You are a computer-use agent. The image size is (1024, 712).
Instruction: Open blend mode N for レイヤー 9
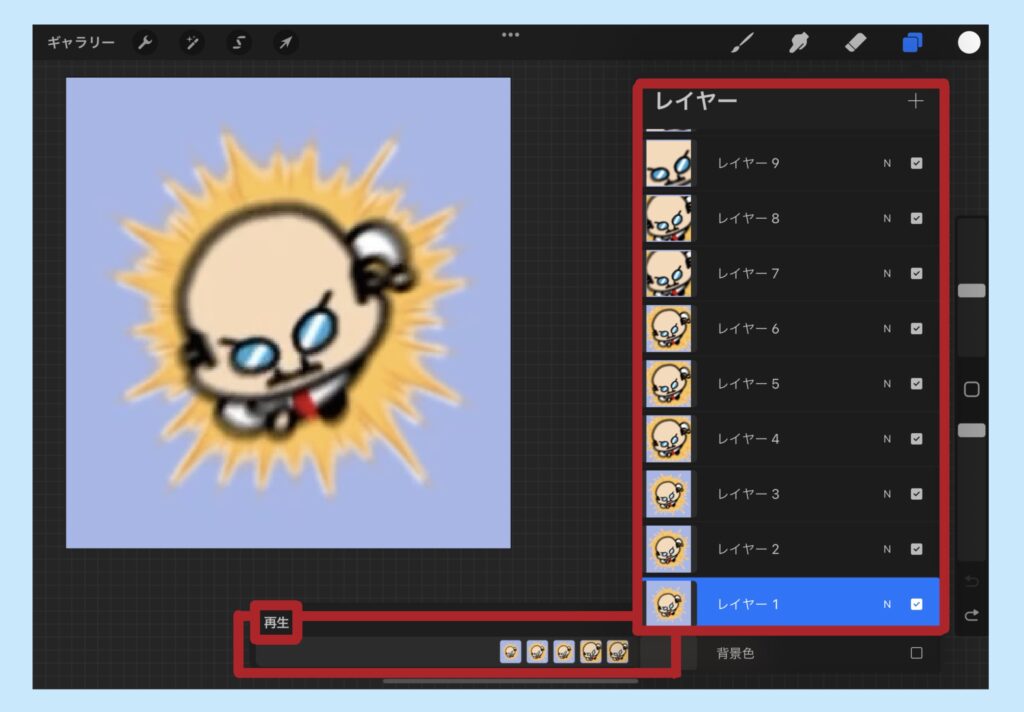(x=887, y=163)
